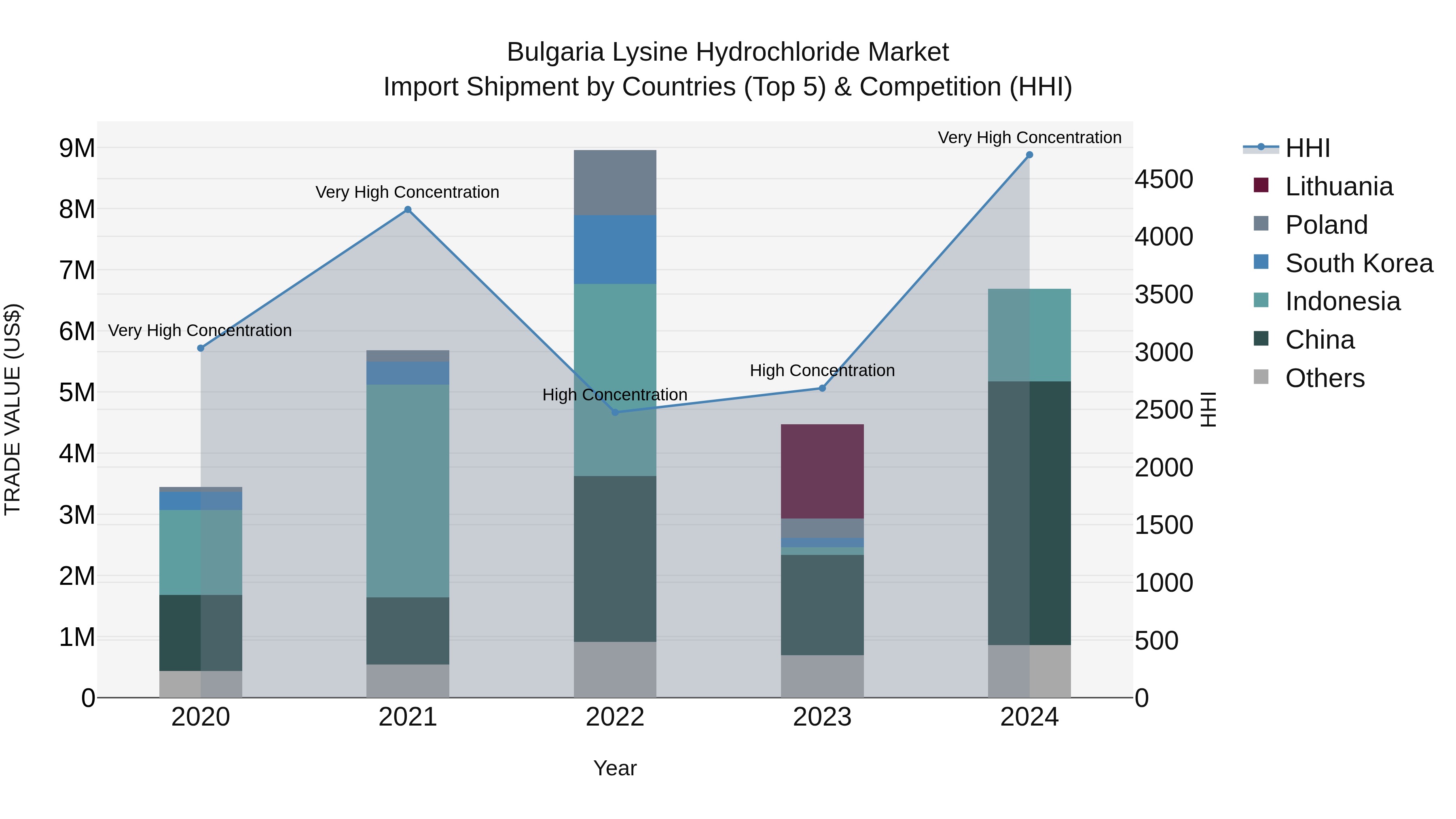The image size is (1456, 819).
Task: Click the '9M' left axis tick label
Action: (x=77, y=148)
